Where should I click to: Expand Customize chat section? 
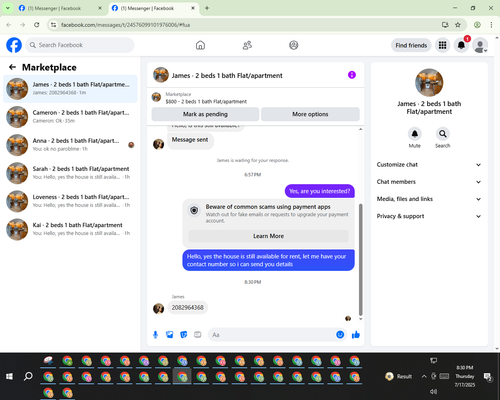[429, 165]
